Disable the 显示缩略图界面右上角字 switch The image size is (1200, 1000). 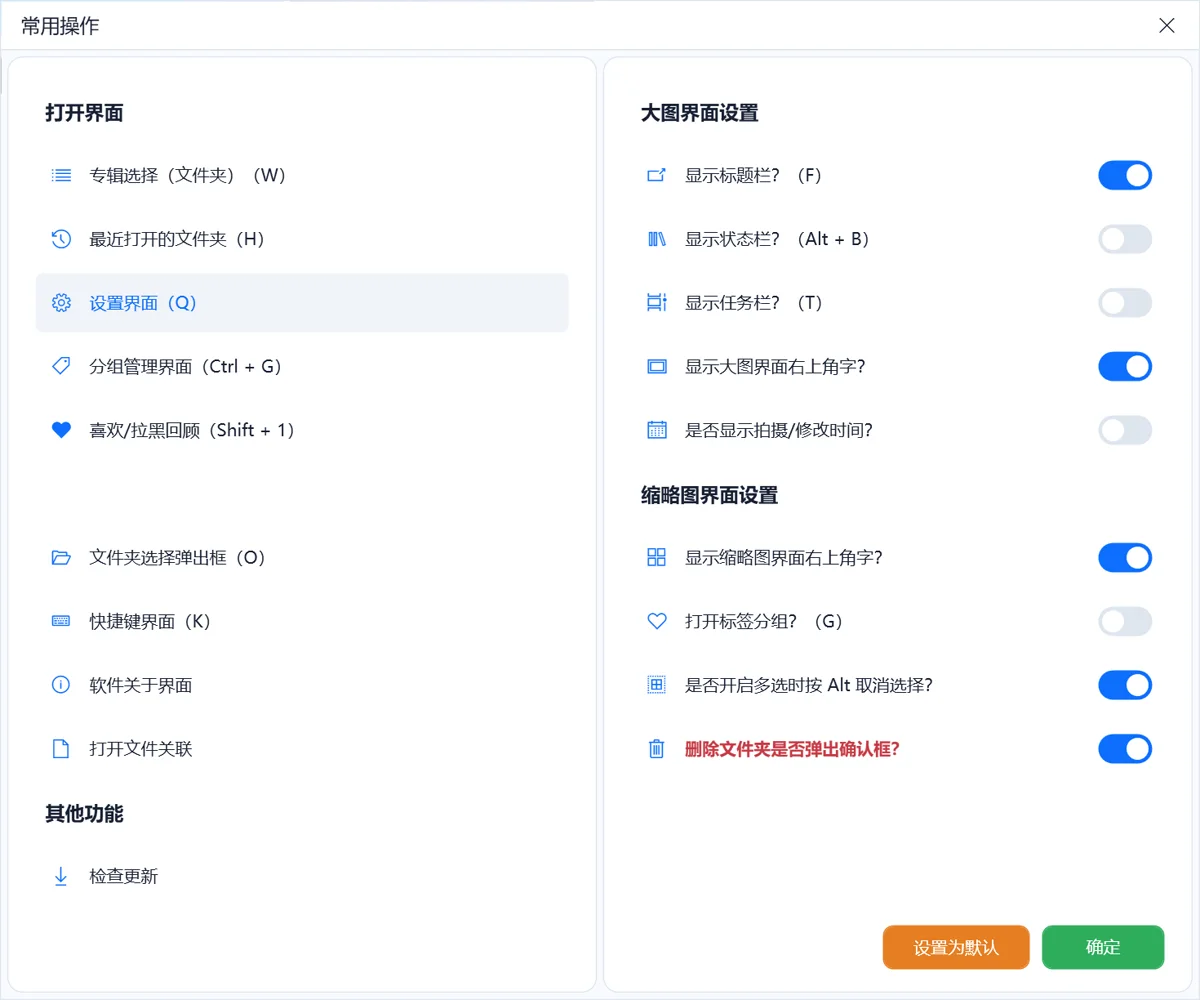coord(1125,558)
